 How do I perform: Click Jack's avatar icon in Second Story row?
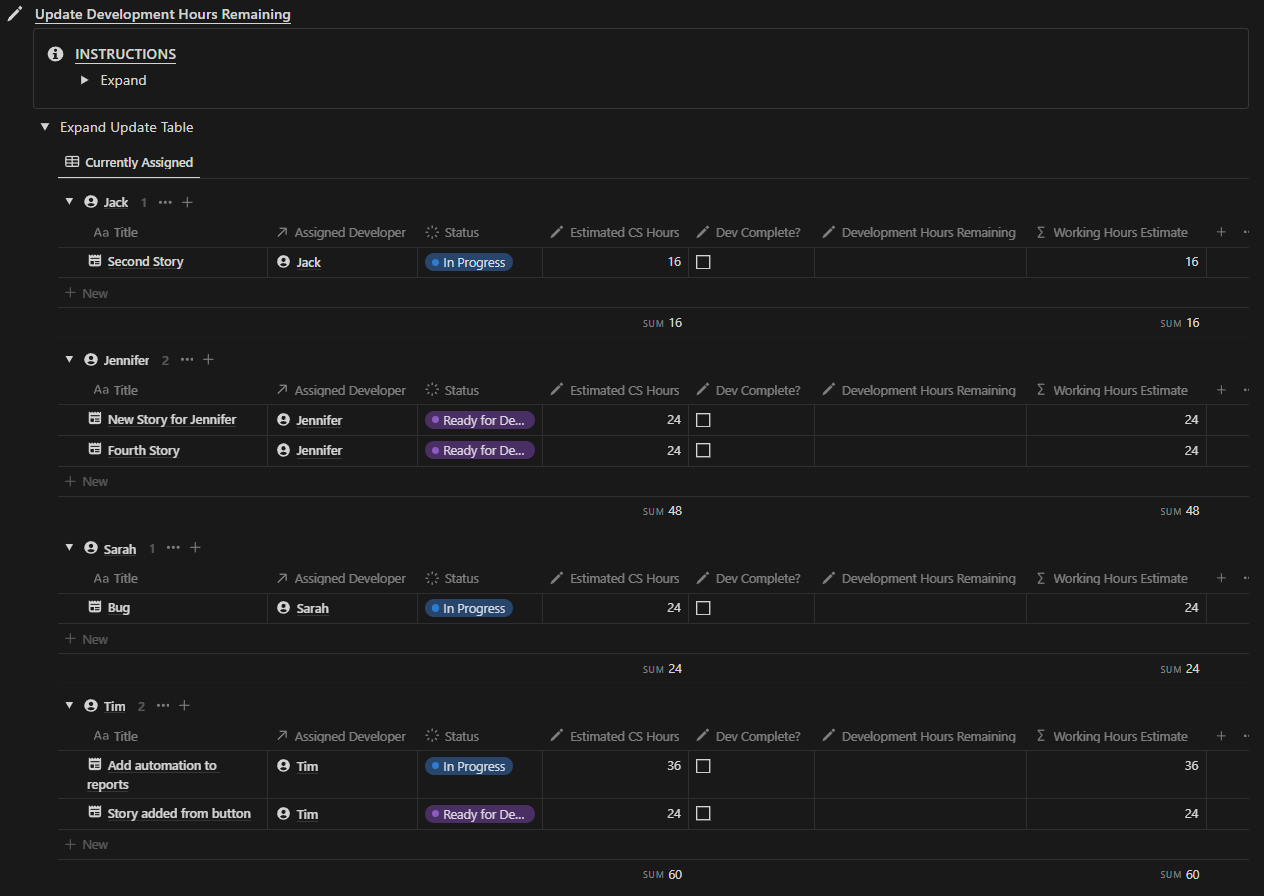click(283, 261)
